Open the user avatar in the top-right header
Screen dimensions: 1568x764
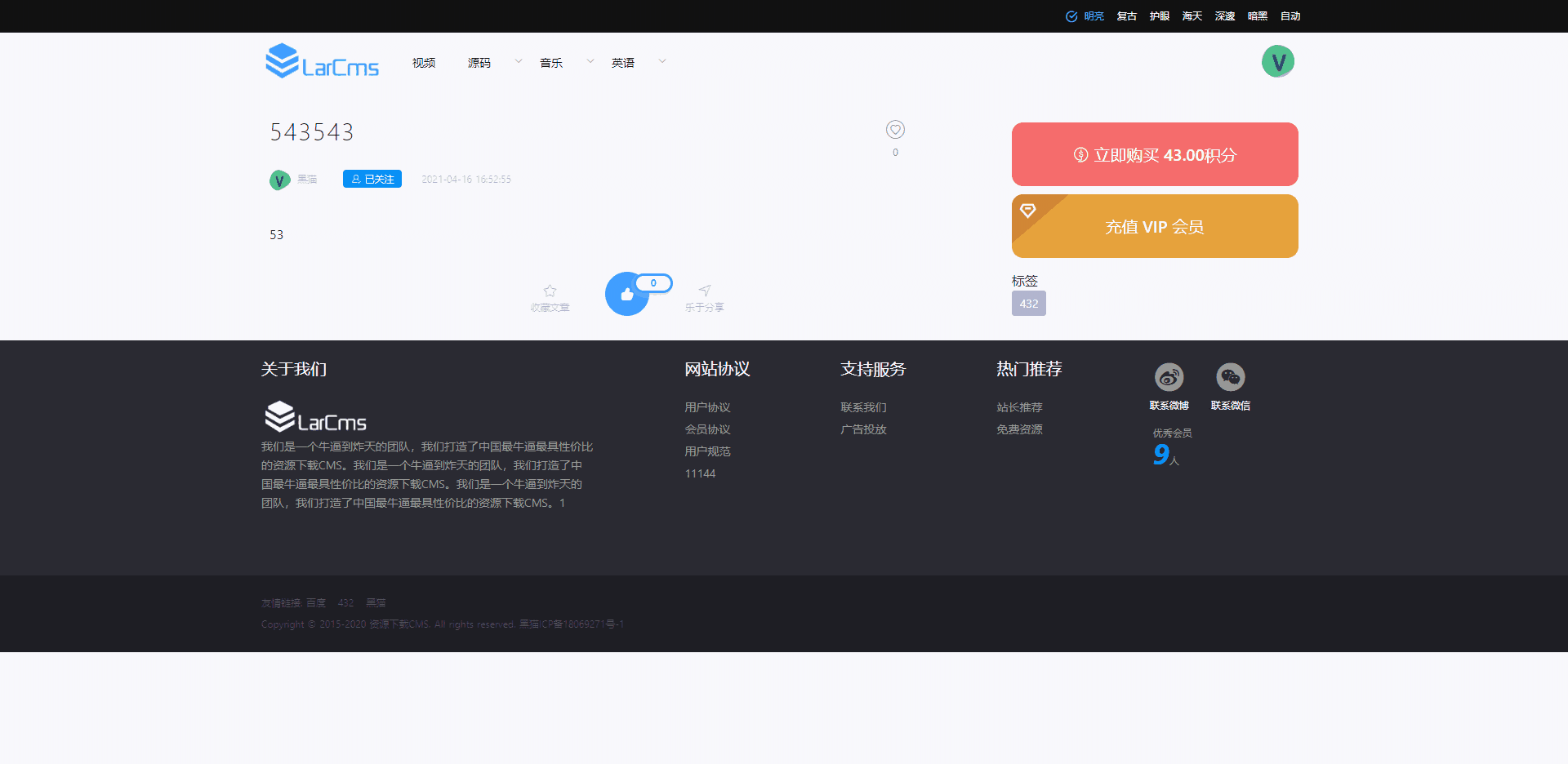(1278, 61)
